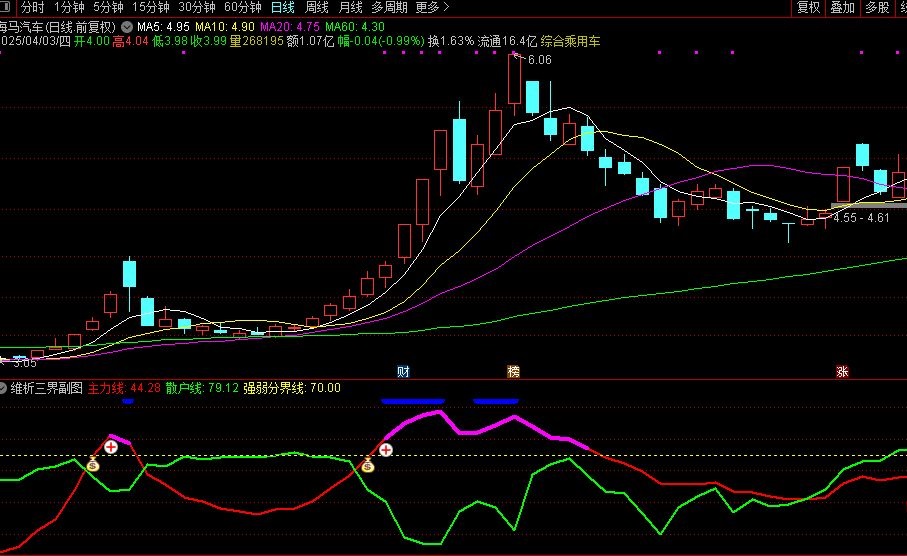The height and width of the screenshot is (556, 907).
Task: Expand the 更多 more periods menu
Action: 432,8
